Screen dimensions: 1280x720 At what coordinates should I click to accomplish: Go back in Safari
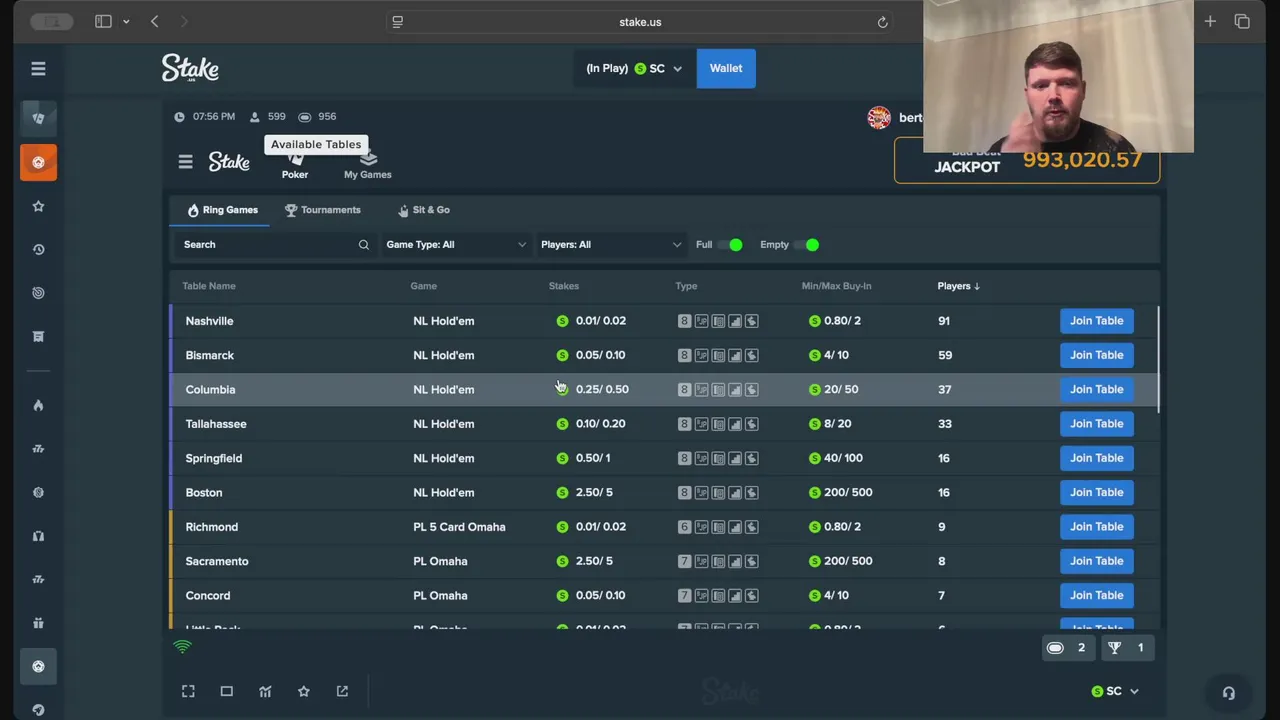click(x=155, y=22)
